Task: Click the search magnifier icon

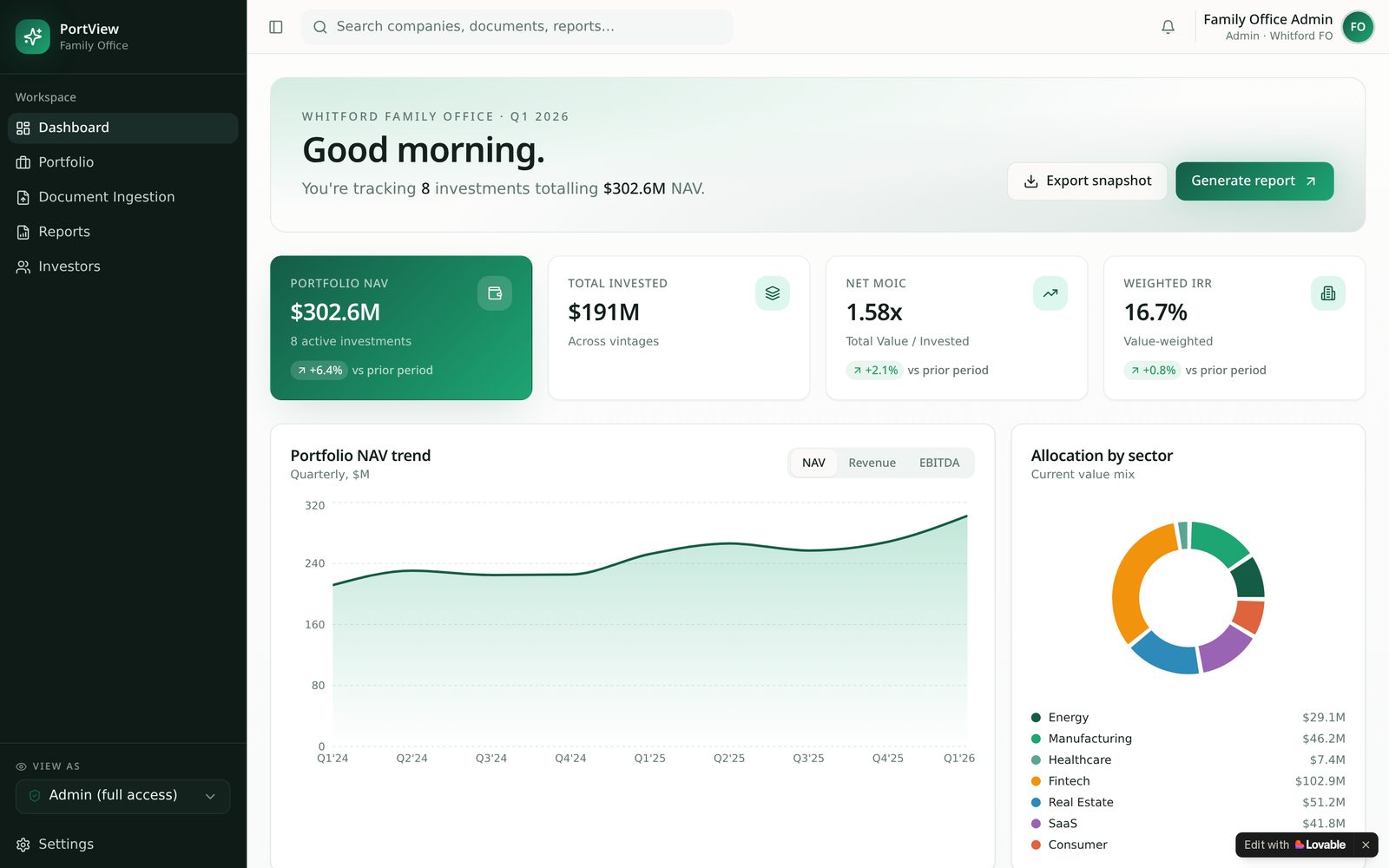Action: 320,27
